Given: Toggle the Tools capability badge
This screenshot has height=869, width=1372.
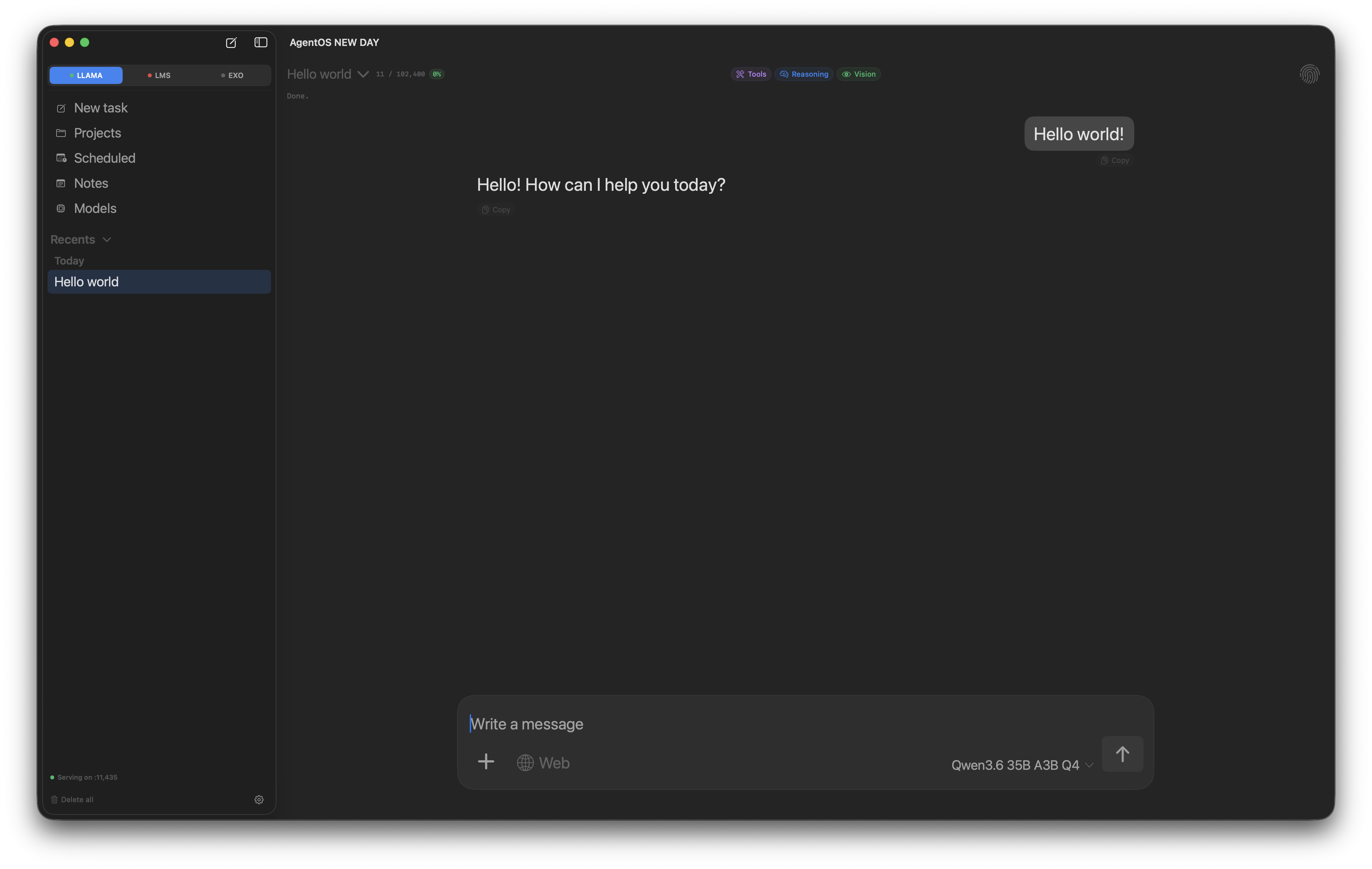Looking at the screenshot, I should (751, 74).
